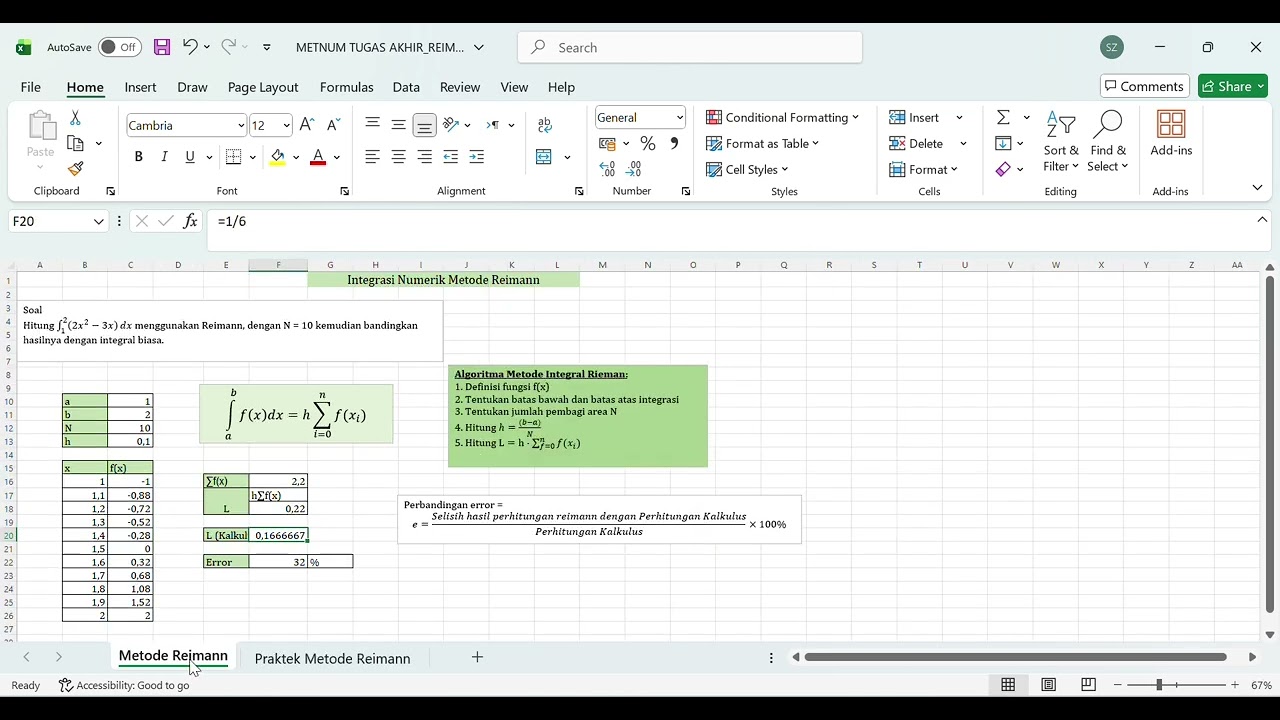Open the Formulas ribbon tab

click(346, 87)
